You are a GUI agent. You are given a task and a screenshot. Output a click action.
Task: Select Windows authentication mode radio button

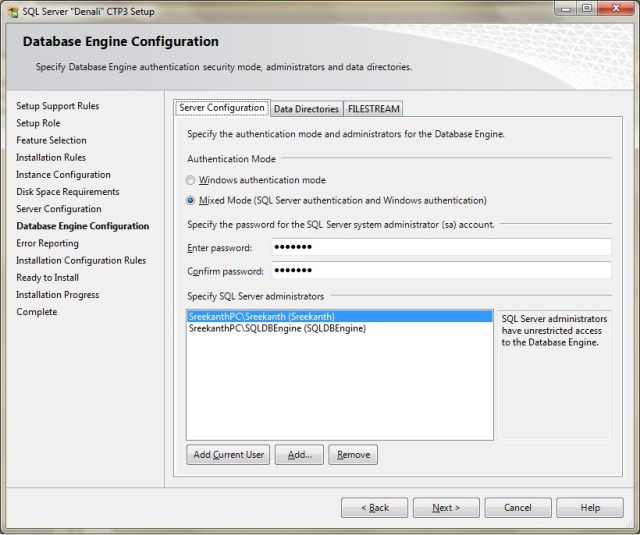click(x=191, y=180)
